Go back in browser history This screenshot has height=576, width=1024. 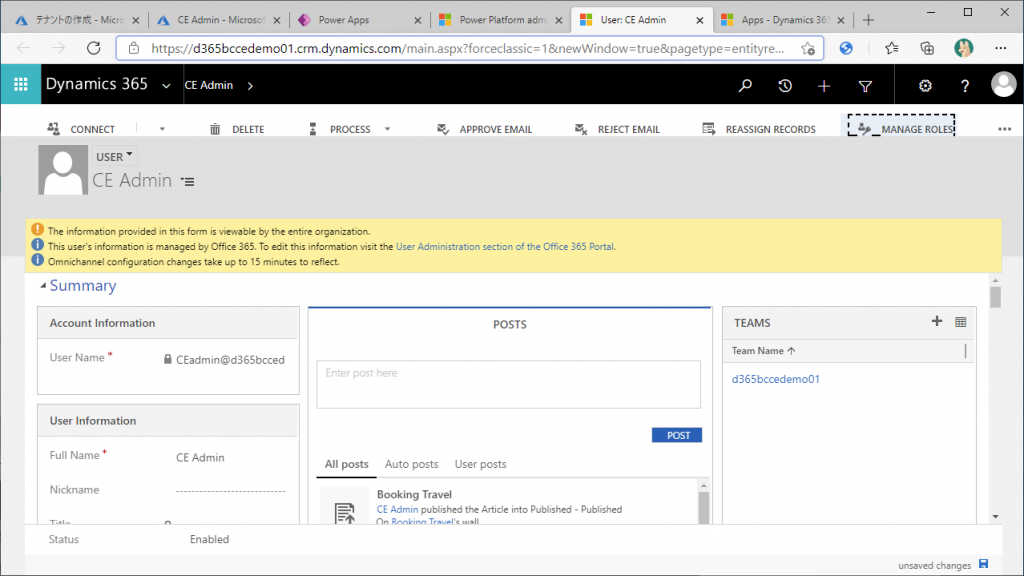pos(24,48)
